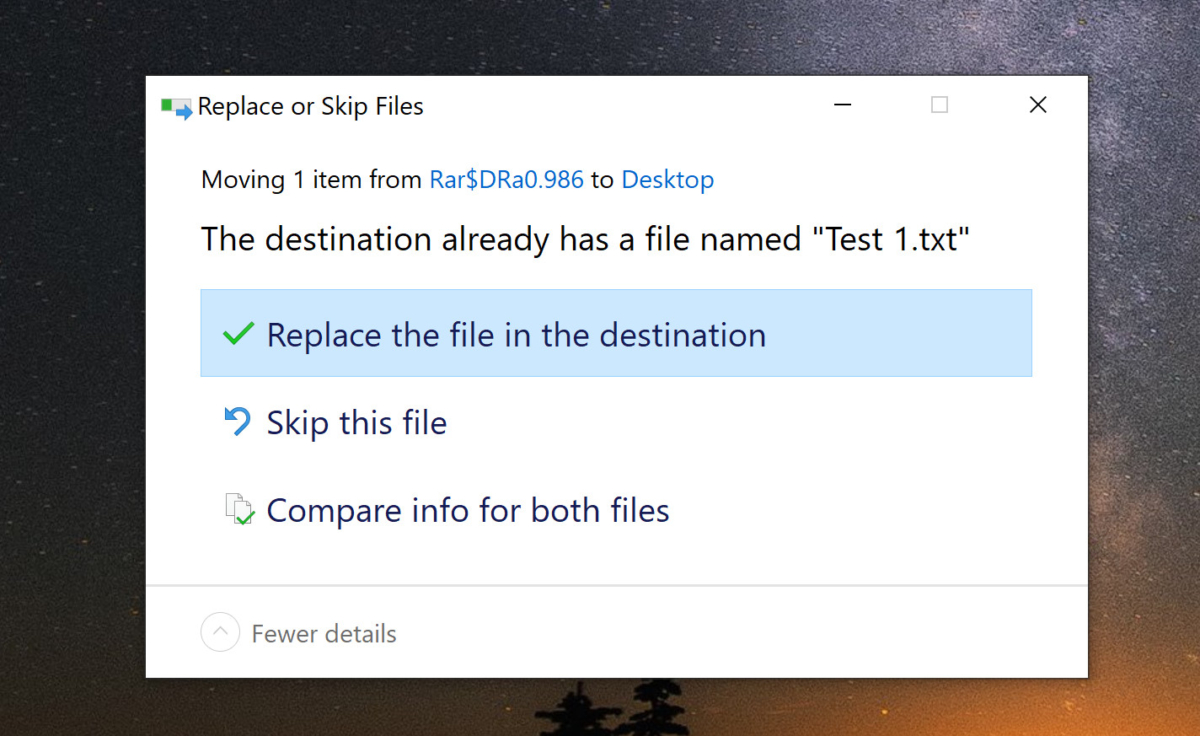Open the Desktop destination link
1200x736 pixels.
[x=667, y=180]
